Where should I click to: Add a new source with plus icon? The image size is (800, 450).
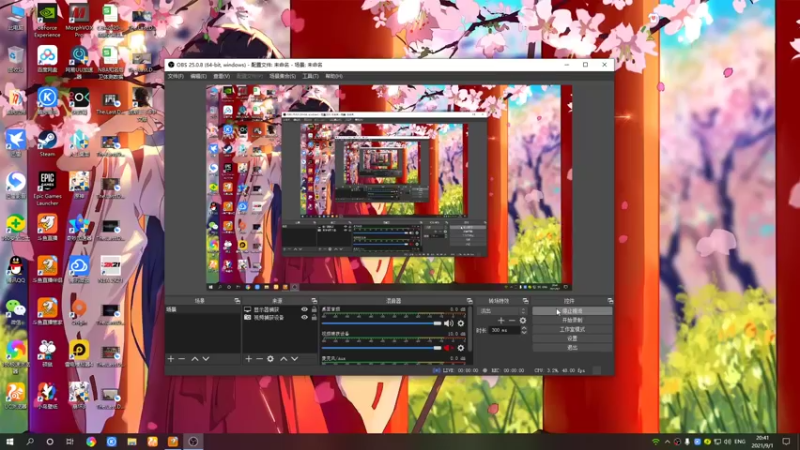click(x=248, y=359)
